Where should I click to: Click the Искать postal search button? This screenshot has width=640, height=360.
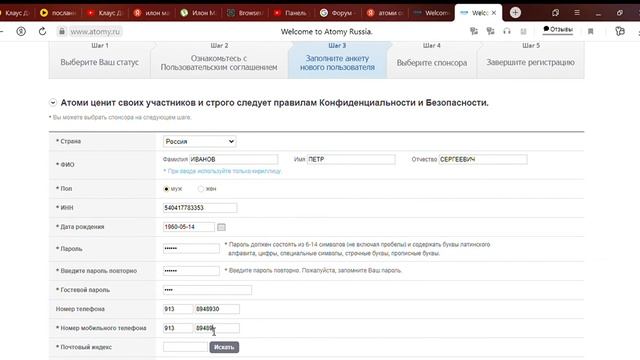click(224, 347)
